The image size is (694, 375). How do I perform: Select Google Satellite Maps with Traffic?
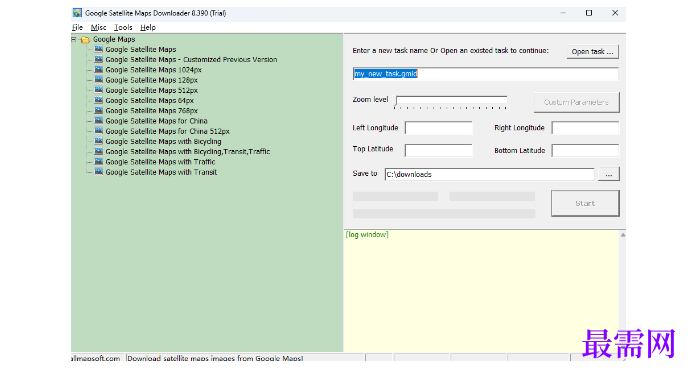coord(160,162)
